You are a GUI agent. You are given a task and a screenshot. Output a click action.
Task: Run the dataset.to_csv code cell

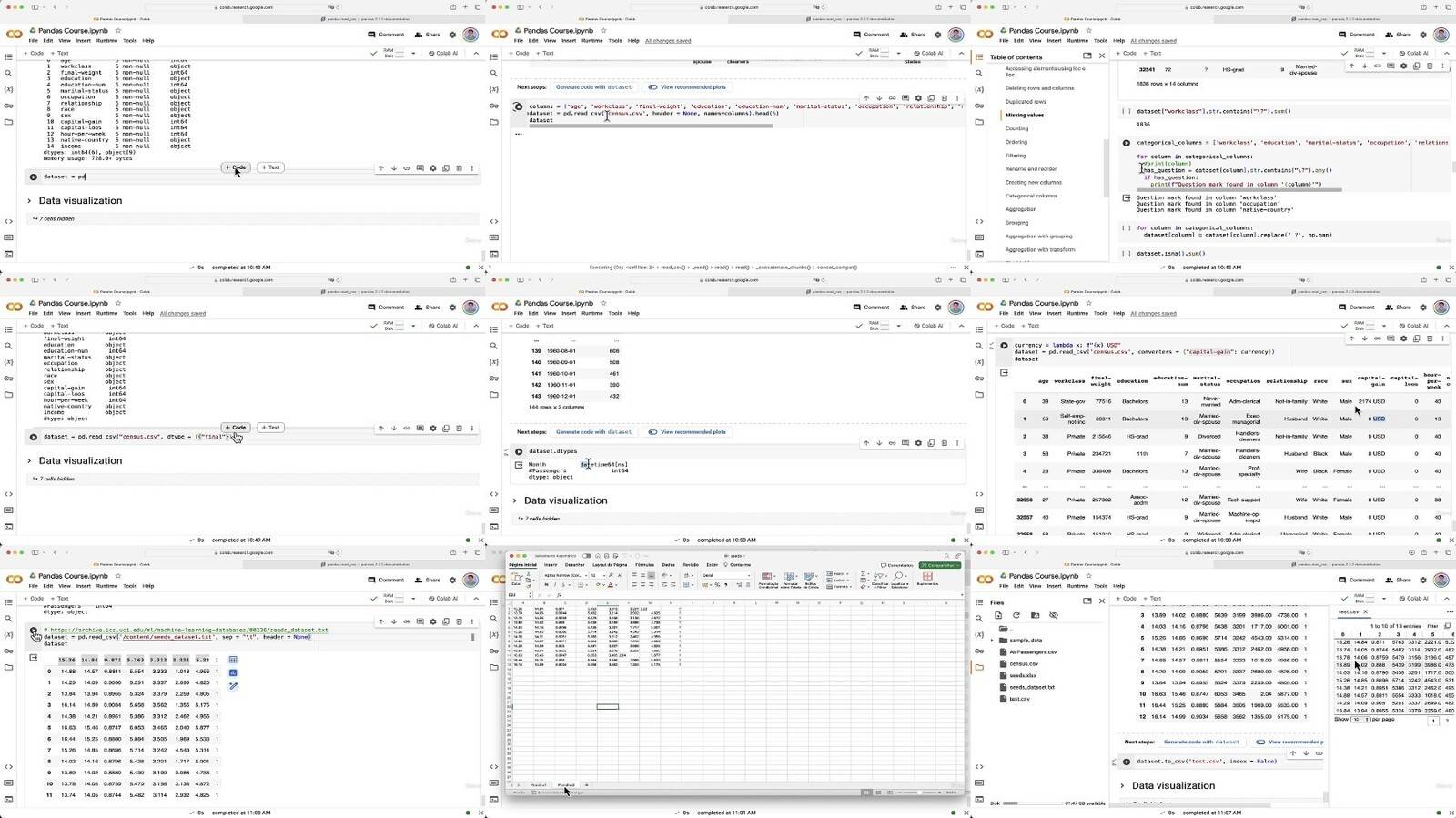(x=1127, y=762)
